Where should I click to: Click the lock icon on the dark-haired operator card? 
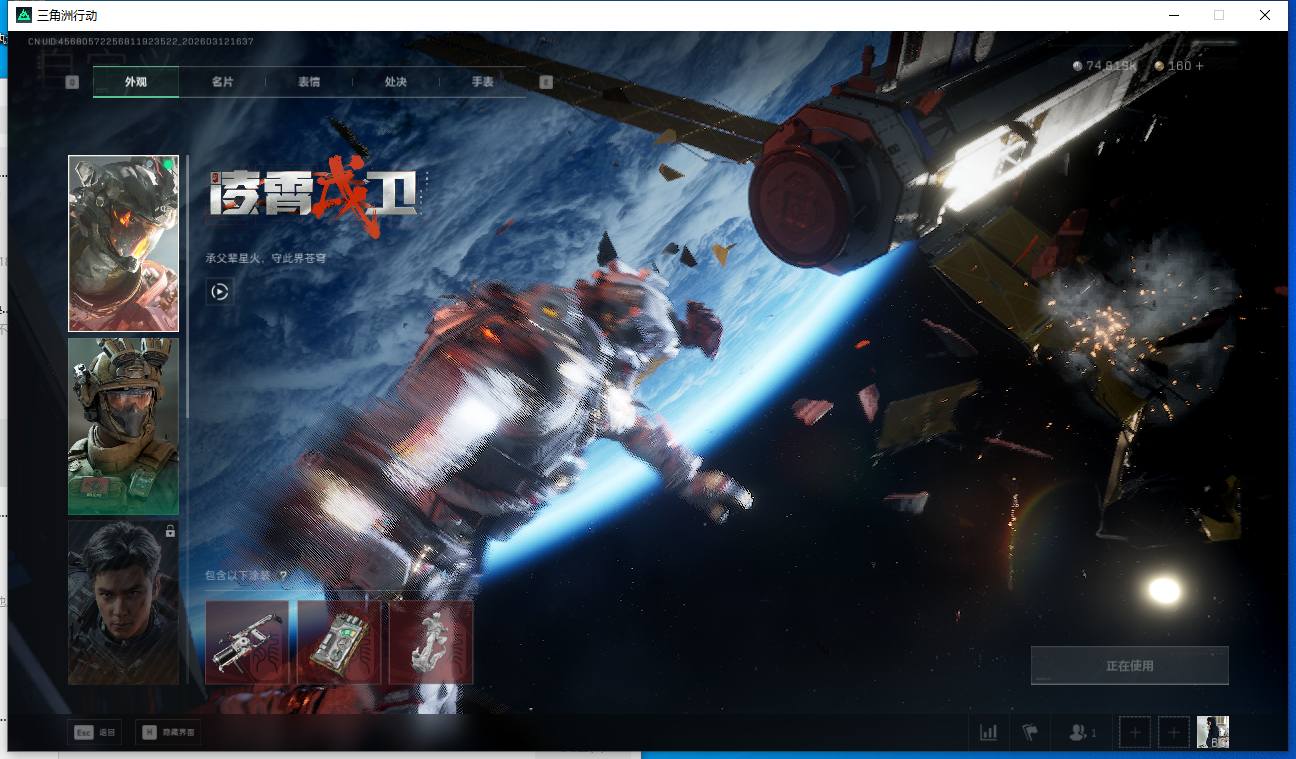170,531
